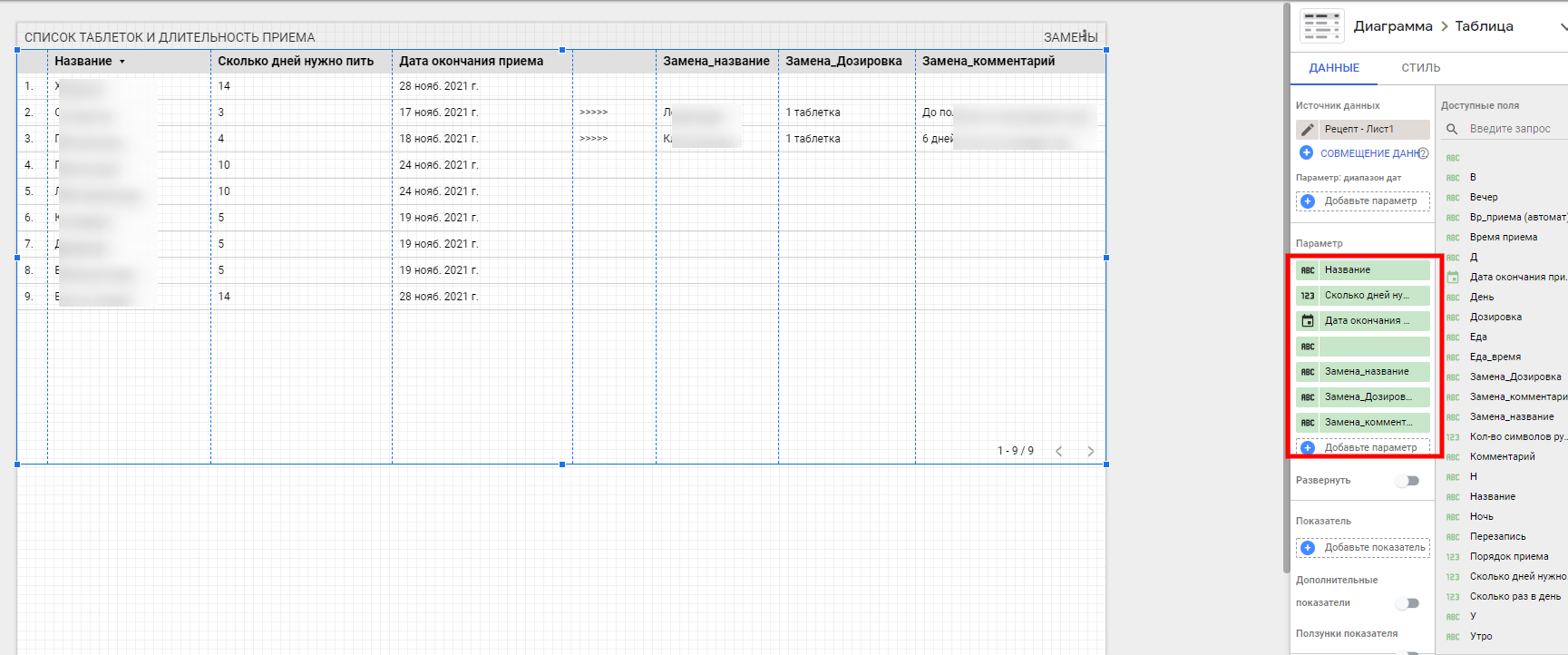The width and height of the screenshot is (1568, 655).
Task: Click the plus icon beside СОВМЕЩЕНИЕ ДАННЫХ
Action: (x=1306, y=153)
